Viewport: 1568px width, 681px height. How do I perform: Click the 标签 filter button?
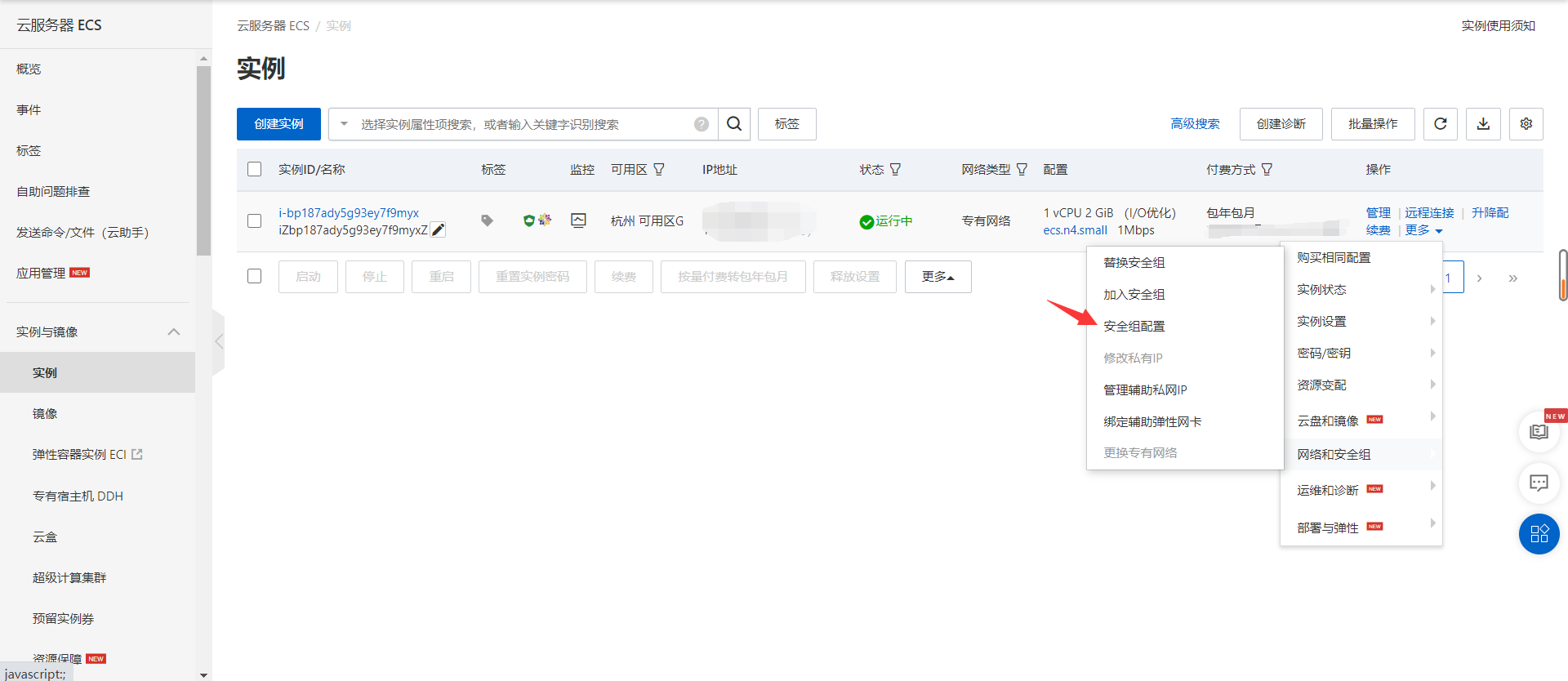tap(786, 123)
